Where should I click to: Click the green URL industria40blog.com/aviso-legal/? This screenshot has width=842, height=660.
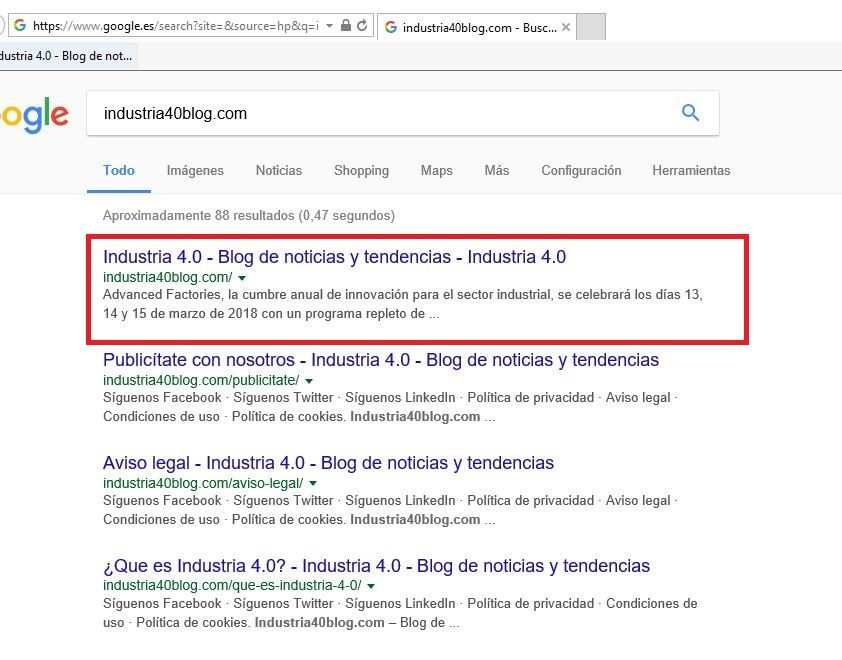click(x=203, y=483)
